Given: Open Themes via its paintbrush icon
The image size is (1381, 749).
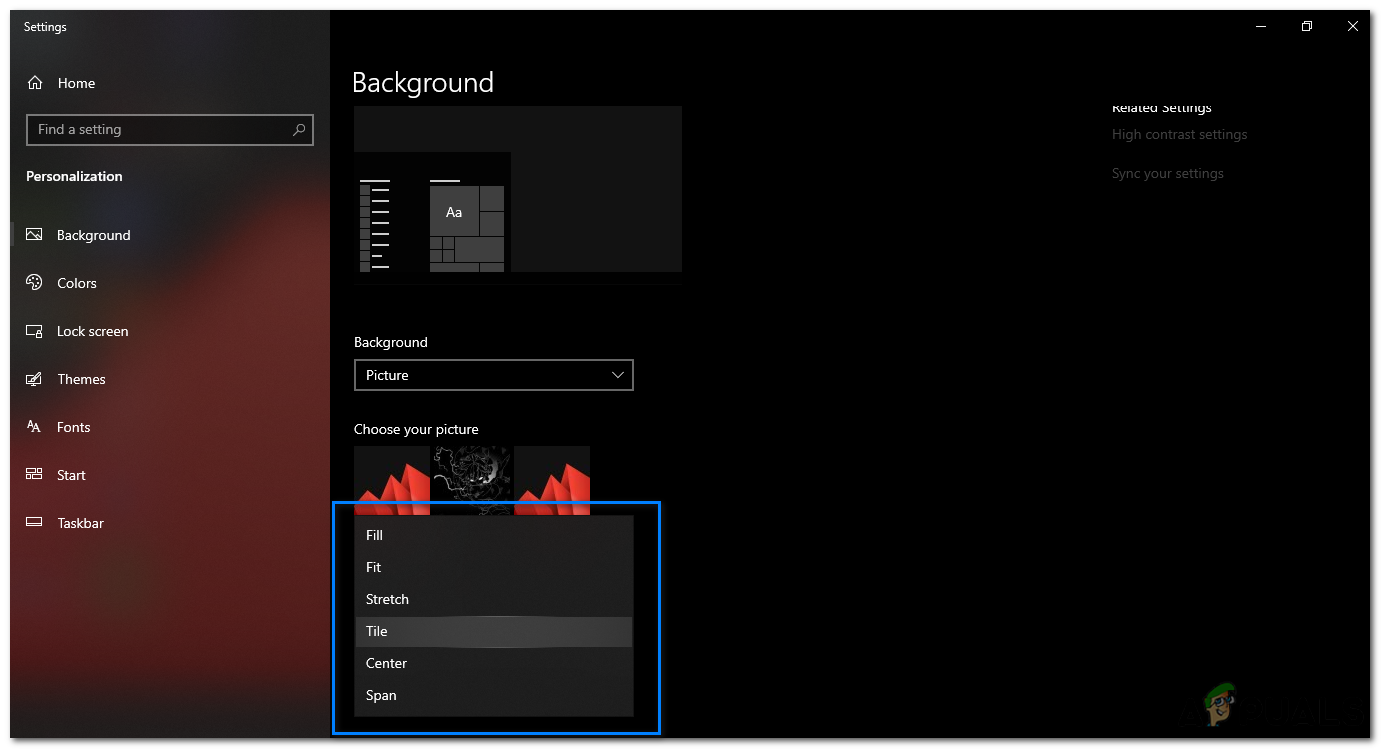Looking at the screenshot, I should click(33, 379).
